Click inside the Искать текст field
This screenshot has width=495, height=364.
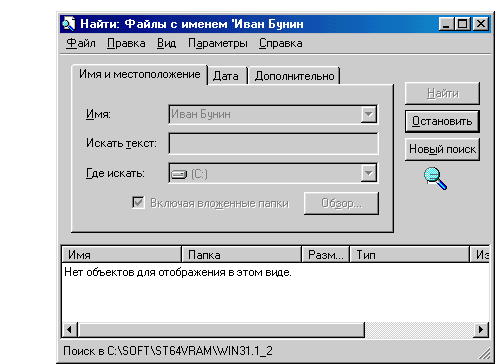(x=273, y=144)
